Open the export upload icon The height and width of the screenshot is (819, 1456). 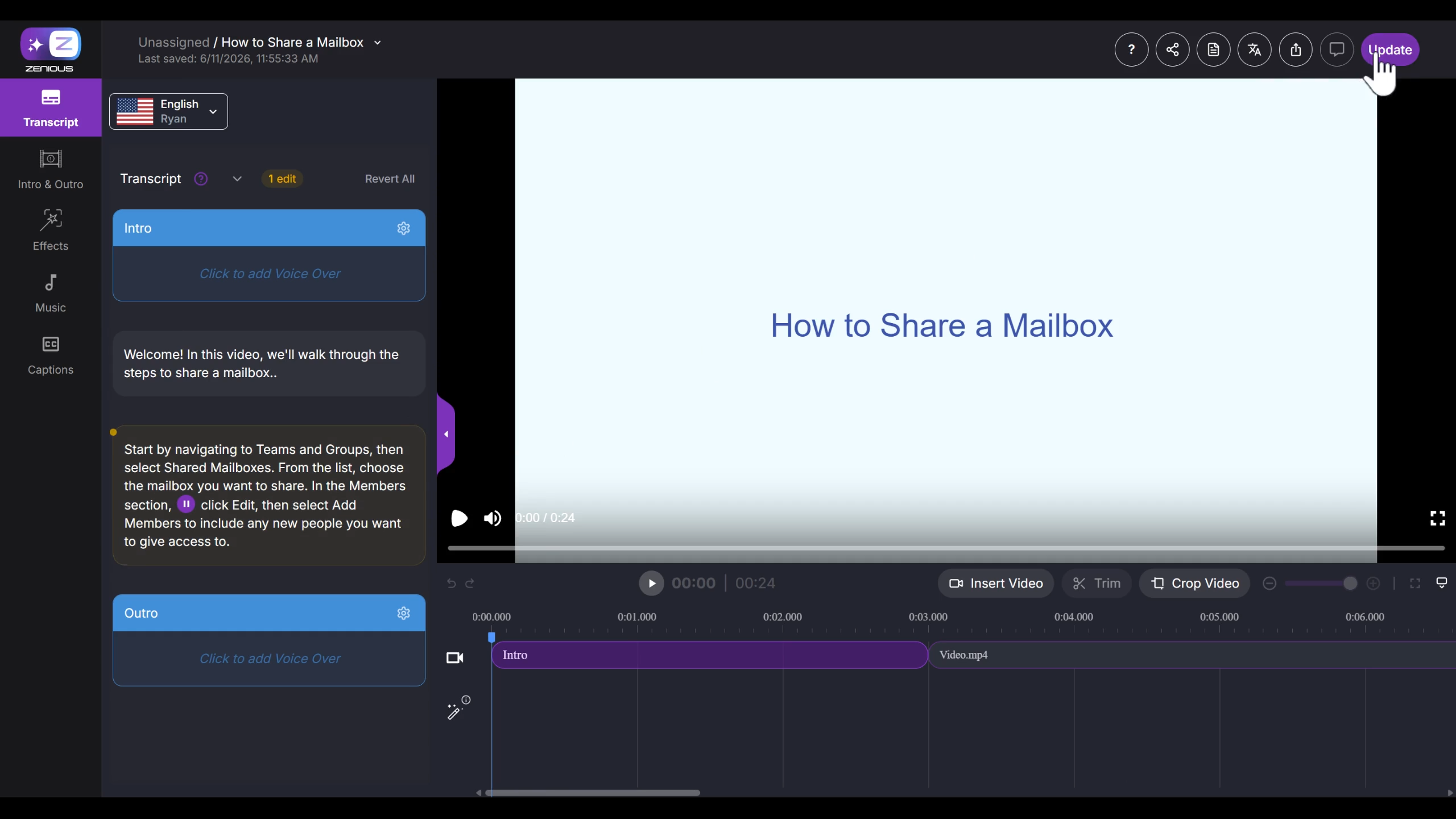1296,50
